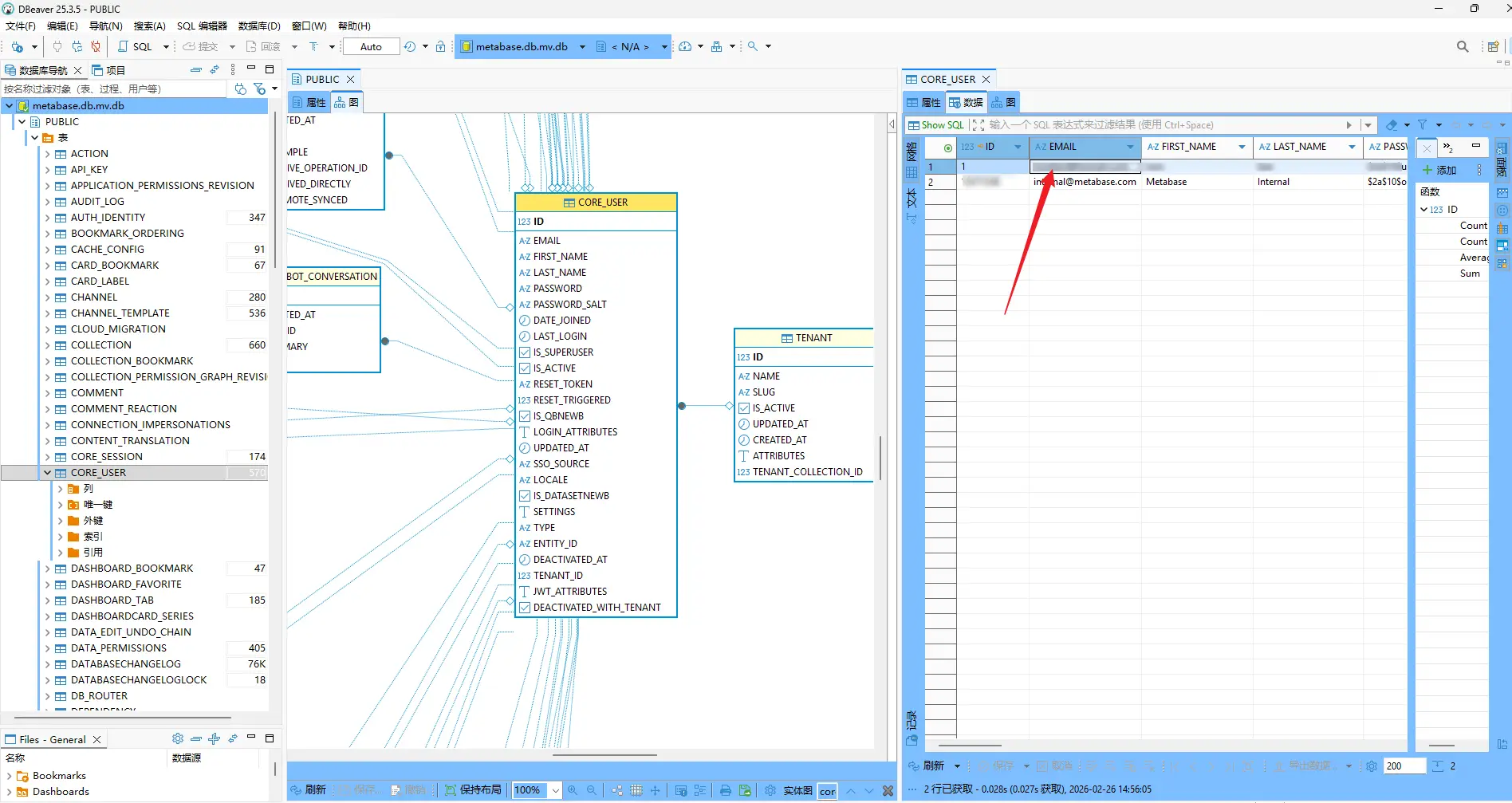Click the print diagram icon

point(725,790)
